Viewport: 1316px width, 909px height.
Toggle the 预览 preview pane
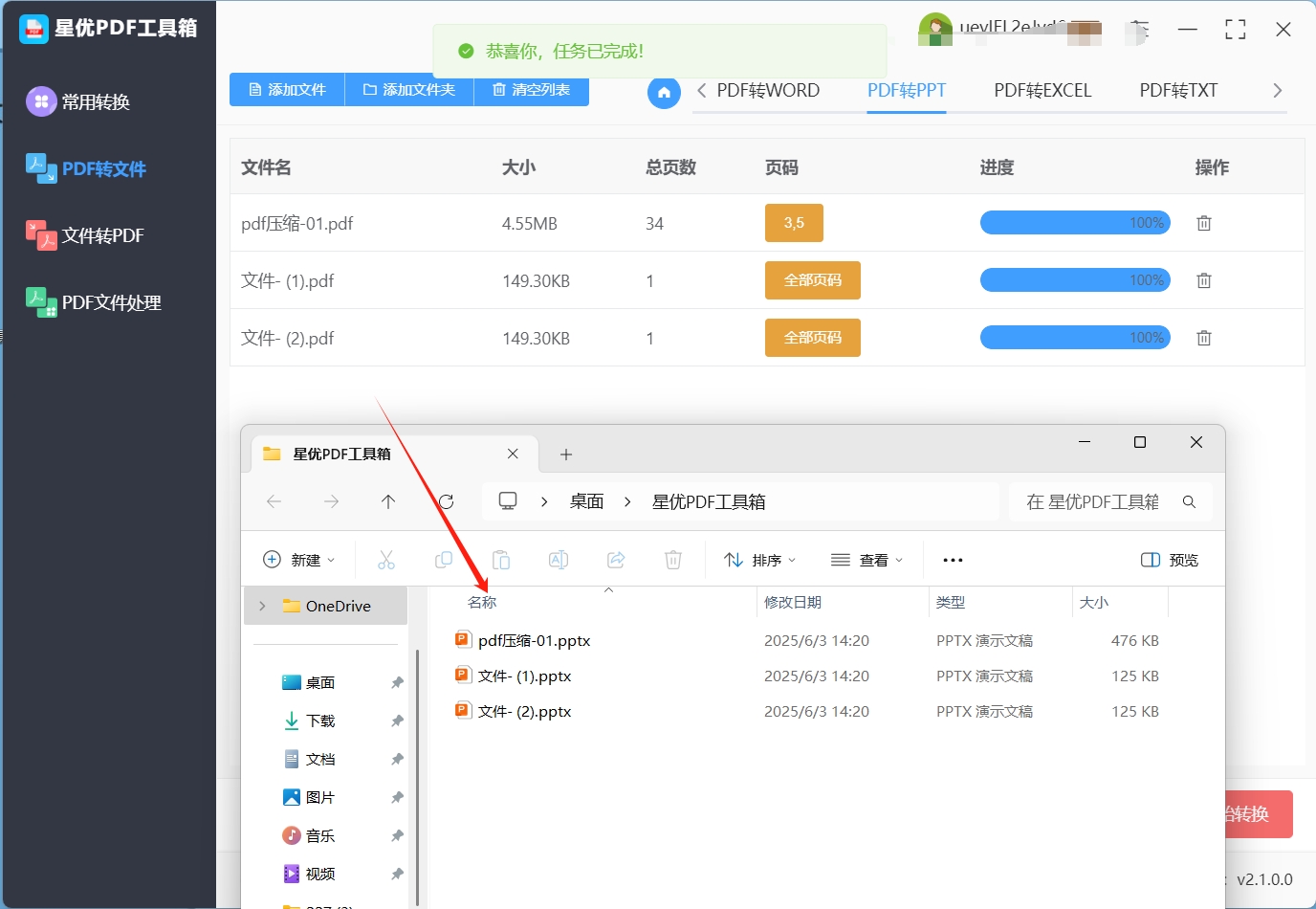point(1170,560)
